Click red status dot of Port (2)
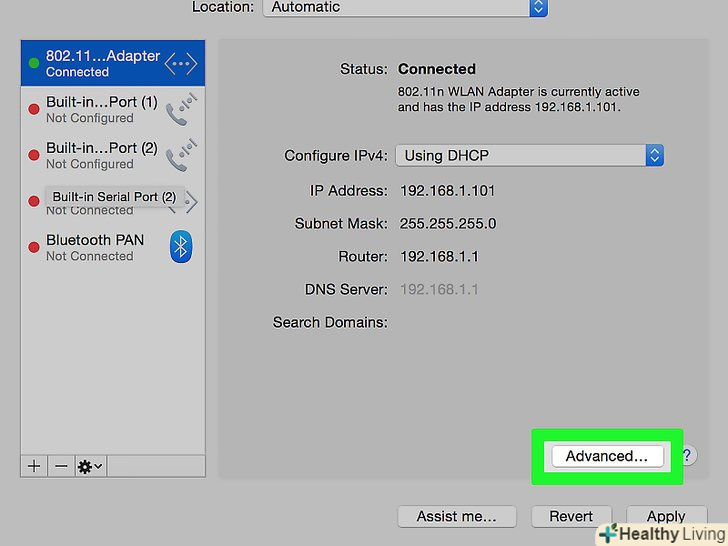Image resolution: width=728 pixels, height=546 pixels. 33,155
